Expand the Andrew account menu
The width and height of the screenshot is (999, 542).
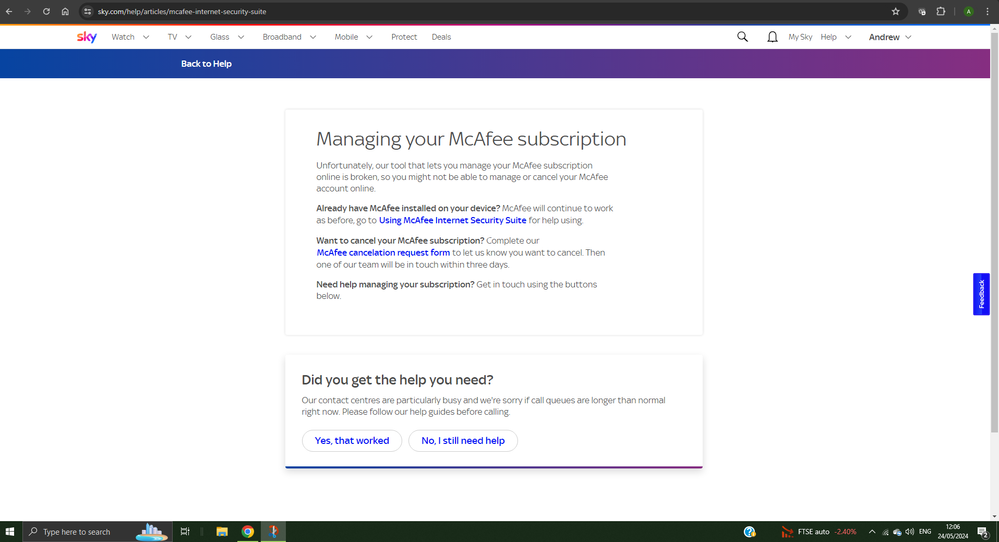click(890, 37)
